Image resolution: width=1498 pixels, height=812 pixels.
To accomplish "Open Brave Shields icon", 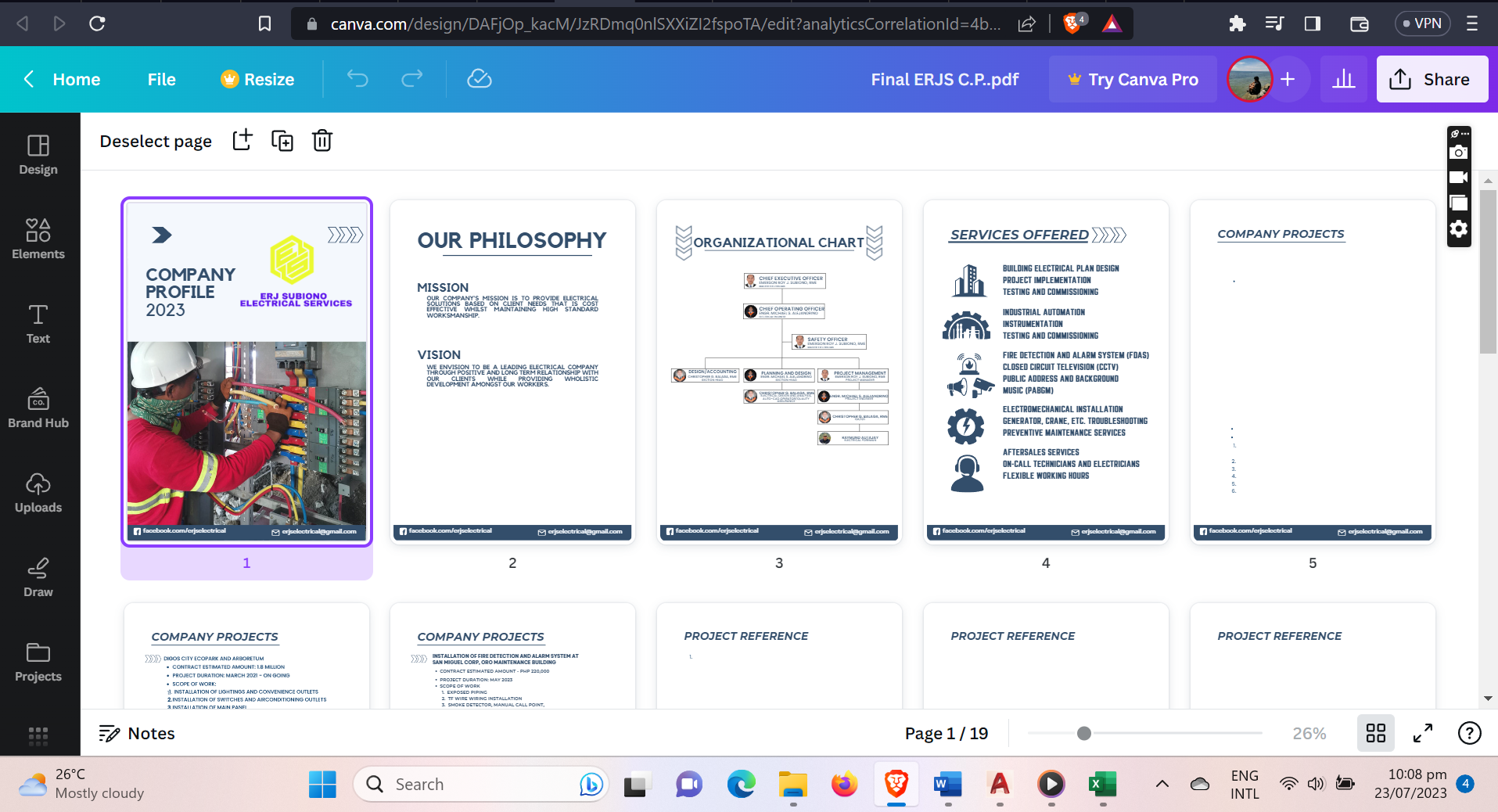I will pos(1074,23).
